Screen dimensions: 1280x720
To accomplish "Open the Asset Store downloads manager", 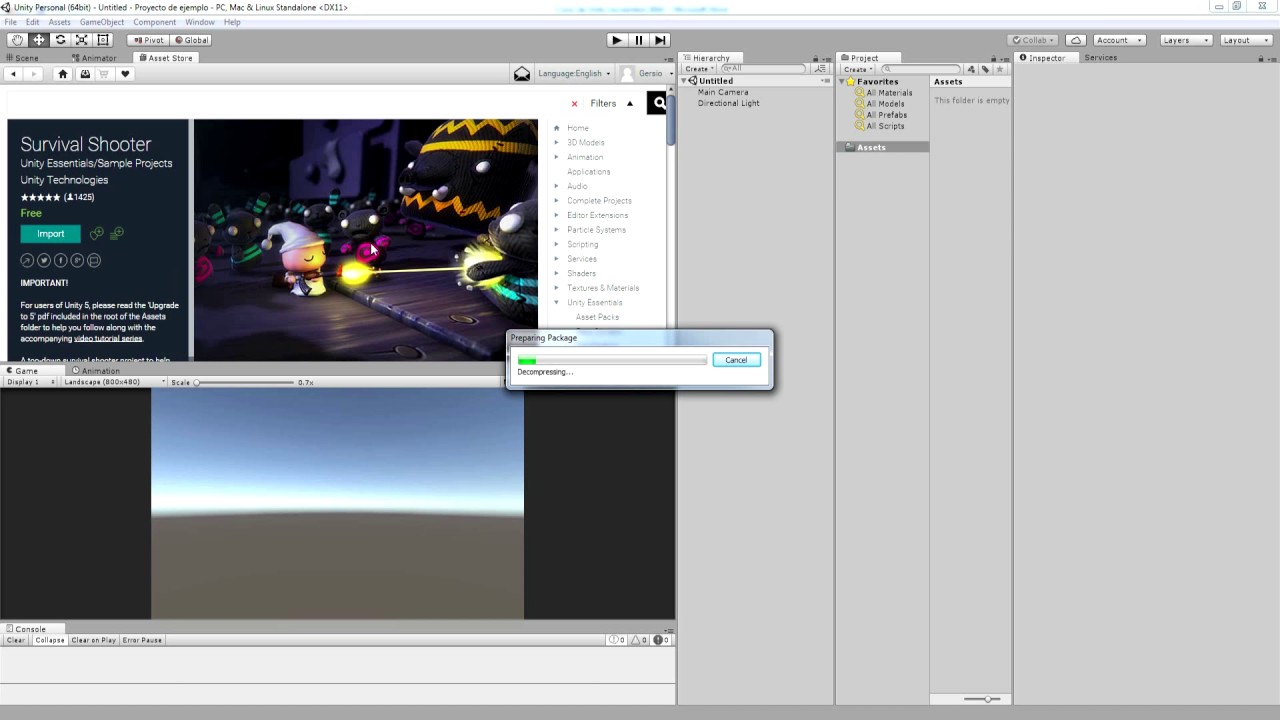I will click(85, 74).
